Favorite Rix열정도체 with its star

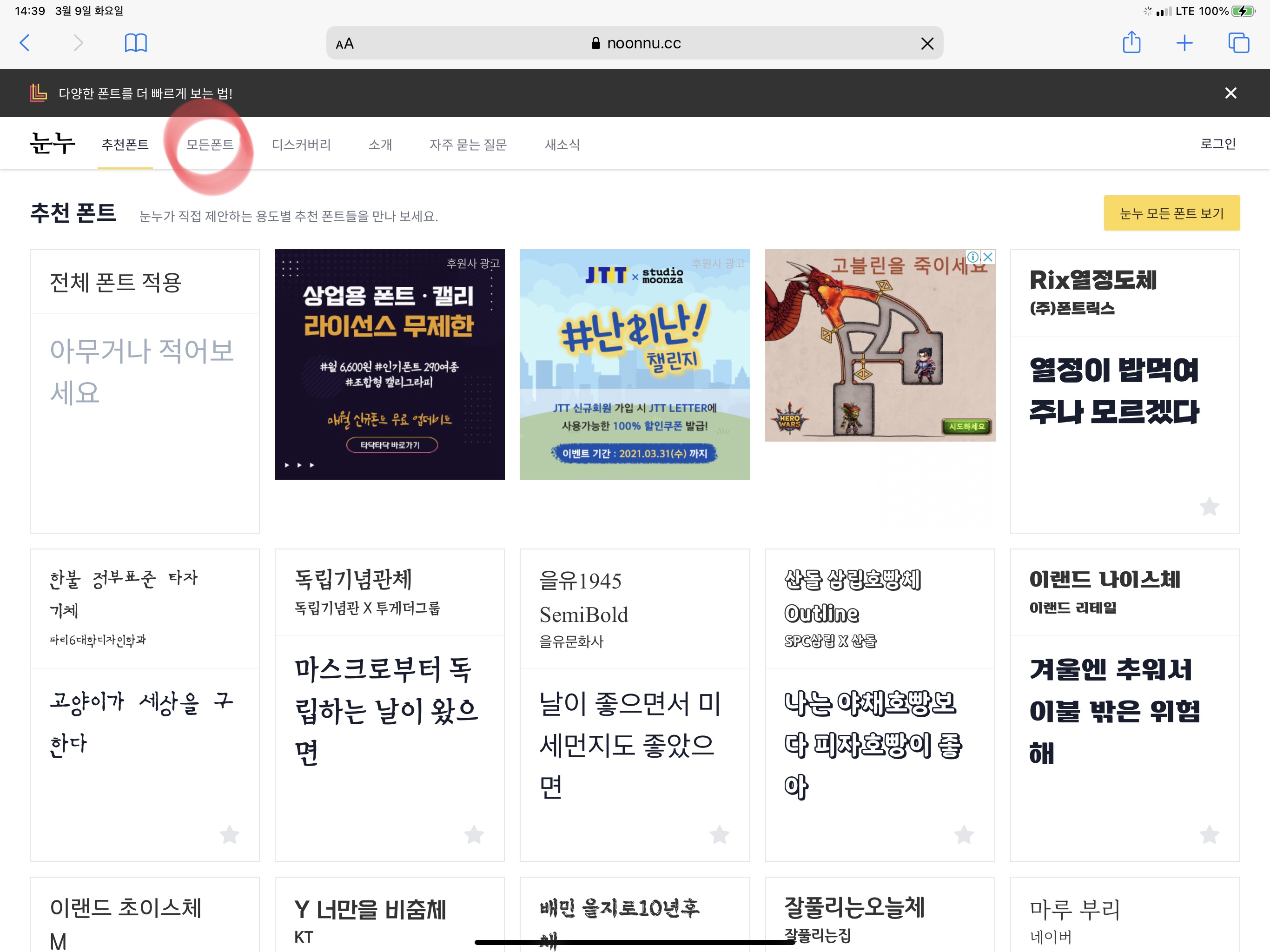pyautogui.click(x=1209, y=506)
